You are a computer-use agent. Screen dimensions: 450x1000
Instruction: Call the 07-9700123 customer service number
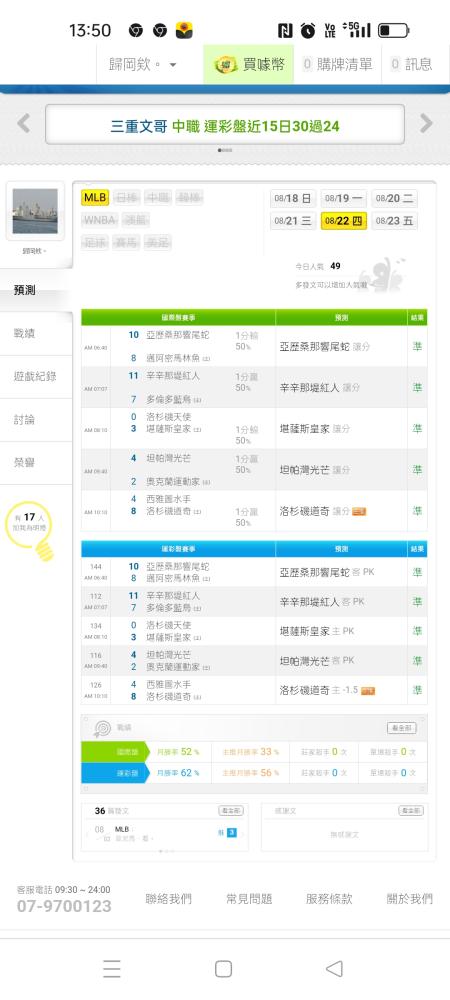[64, 906]
